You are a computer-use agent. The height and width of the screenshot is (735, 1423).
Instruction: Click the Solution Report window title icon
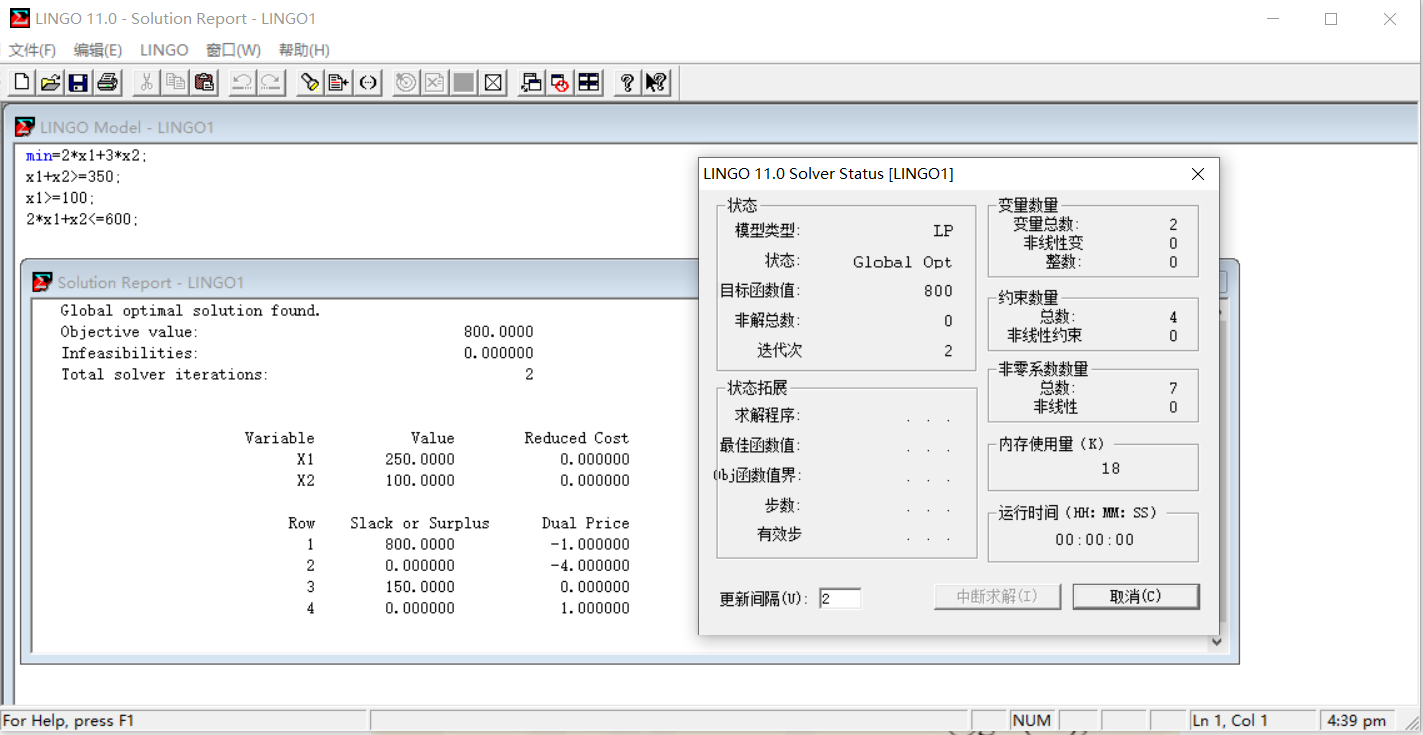(x=43, y=282)
